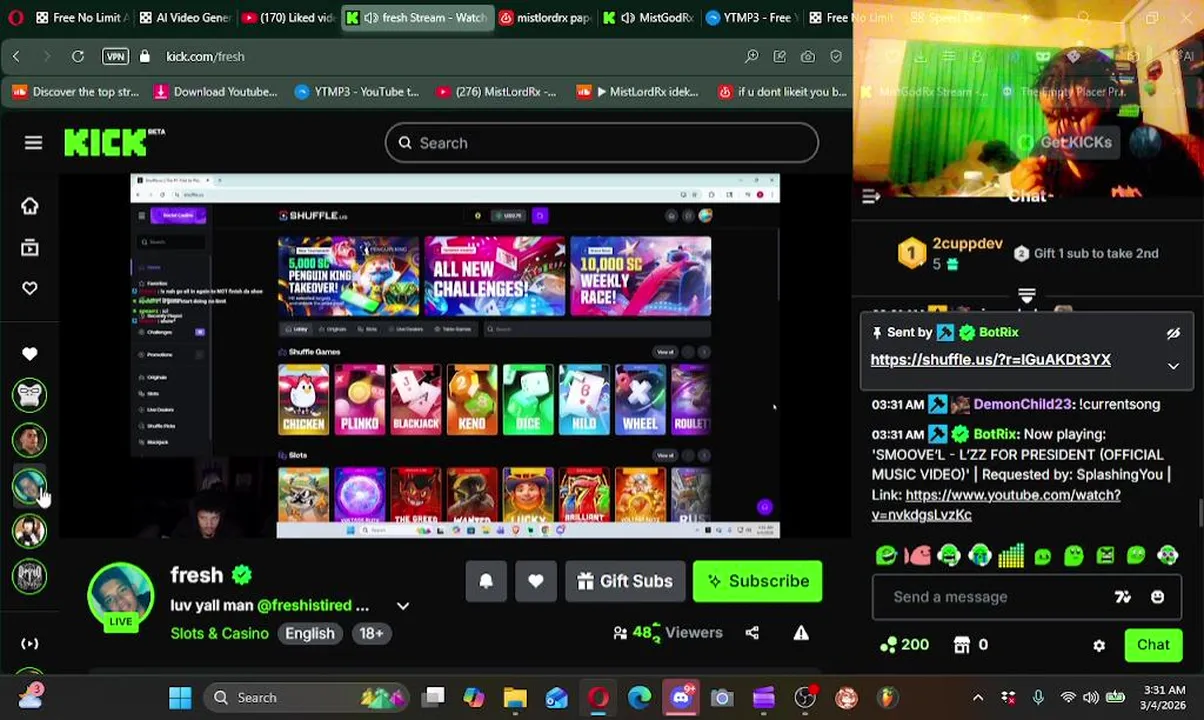Open Slots & Casino category link
This screenshot has width=1204, height=720.
pyautogui.click(x=219, y=633)
